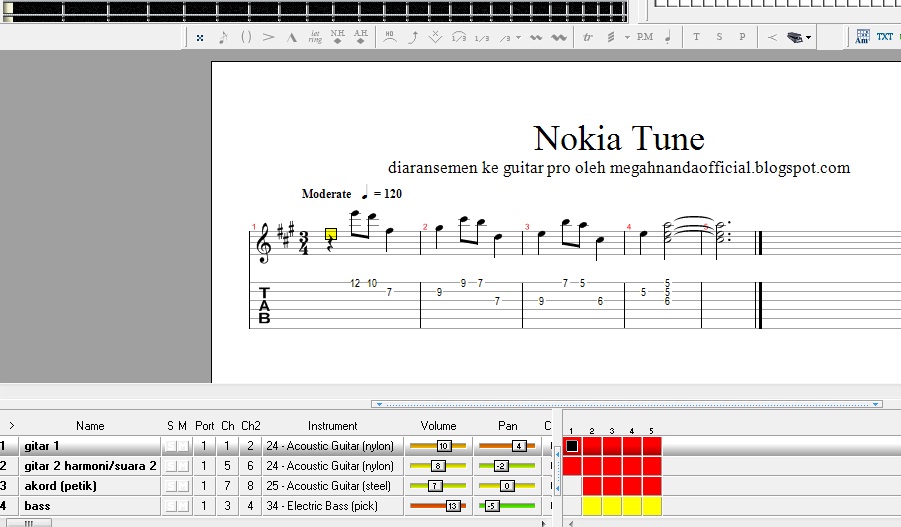
Task: Apply the legato slide icon
Action: (x=459, y=37)
